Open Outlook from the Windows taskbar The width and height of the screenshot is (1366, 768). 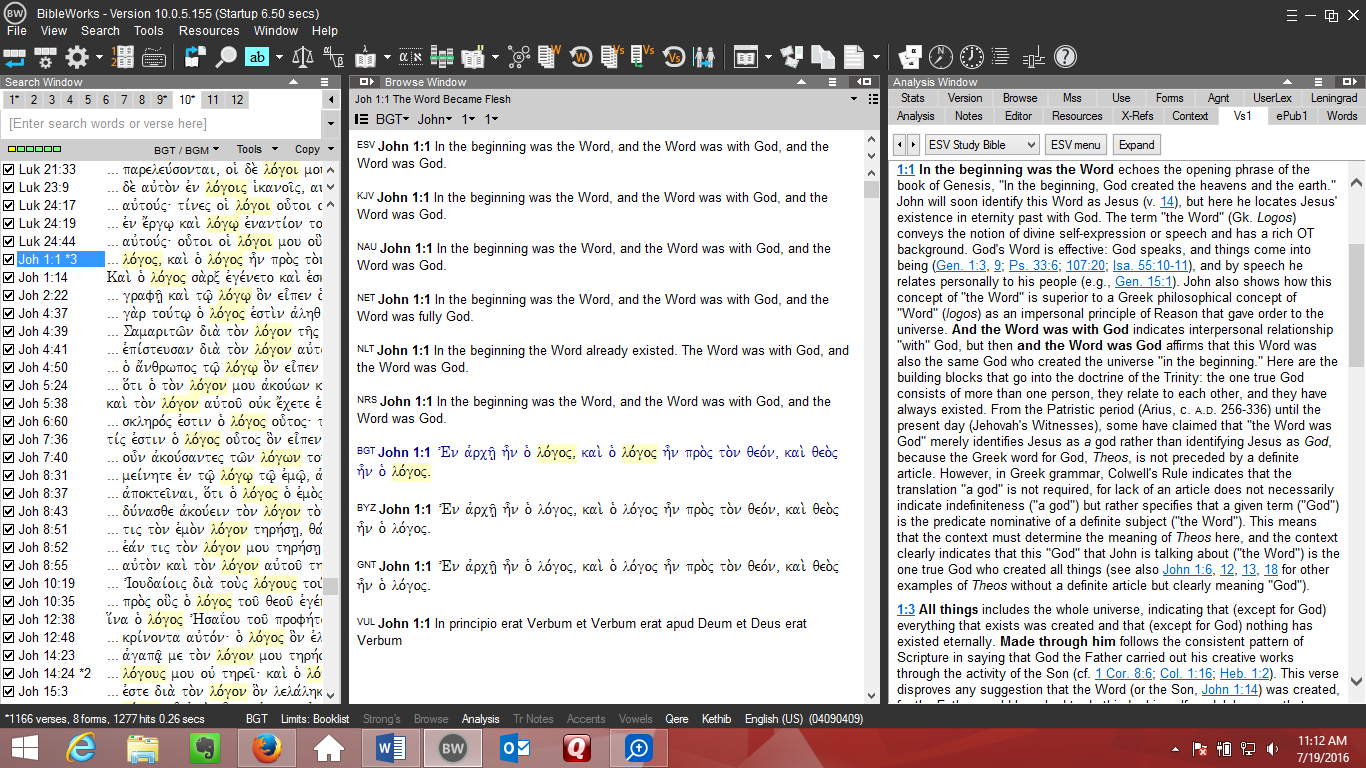pos(514,747)
